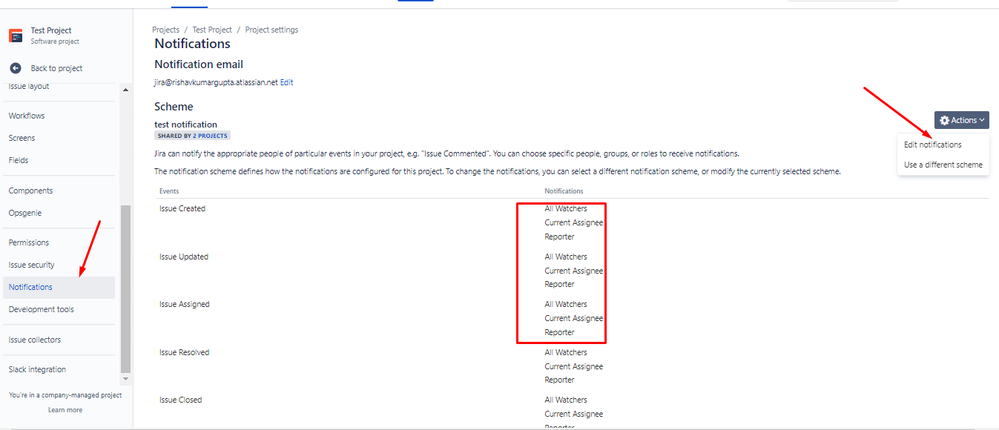Click the Notifications page heading
The width and height of the screenshot is (999, 430).
point(192,44)
